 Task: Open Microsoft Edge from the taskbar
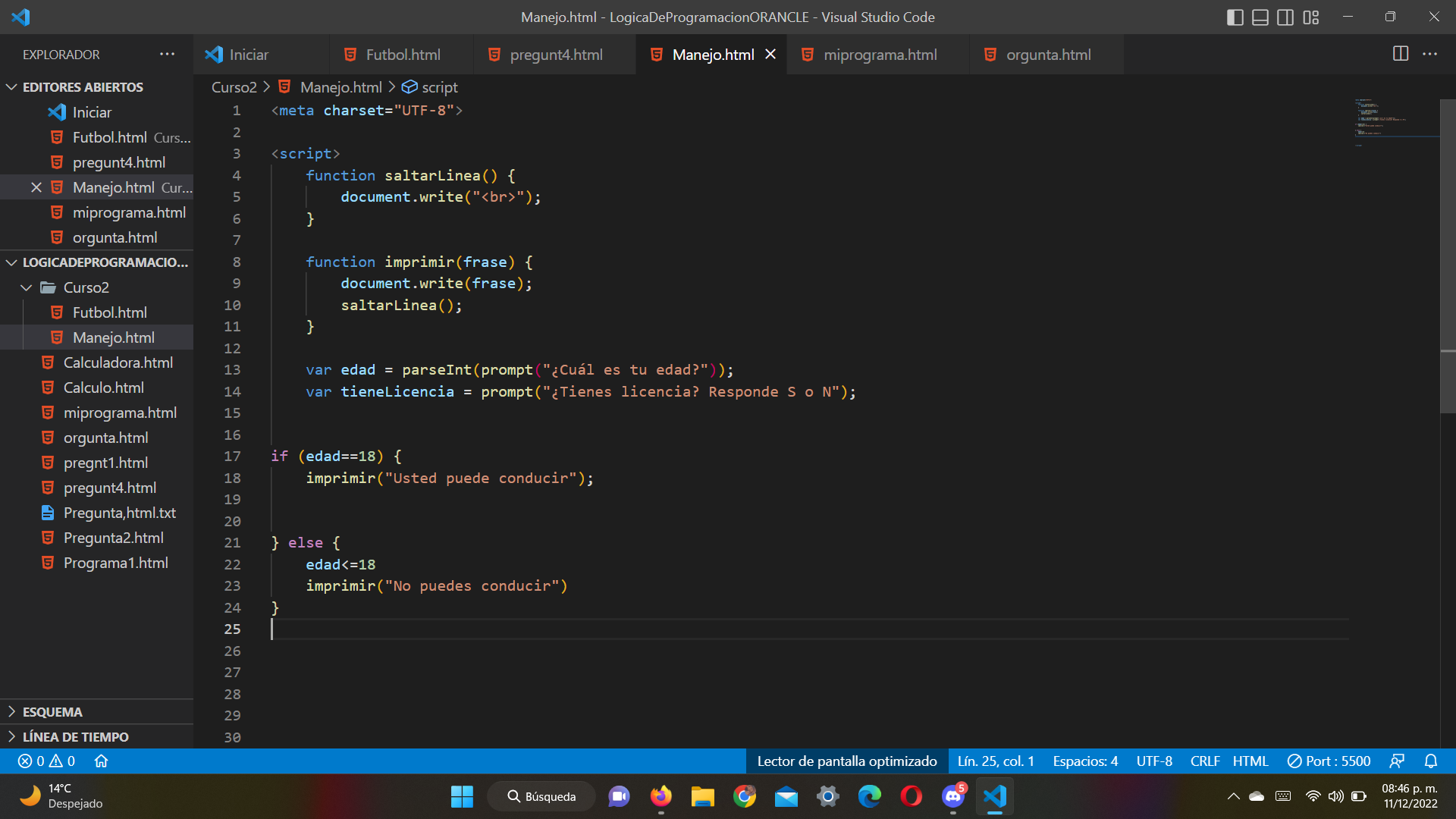pyautogui.click(x=869, y=796)
